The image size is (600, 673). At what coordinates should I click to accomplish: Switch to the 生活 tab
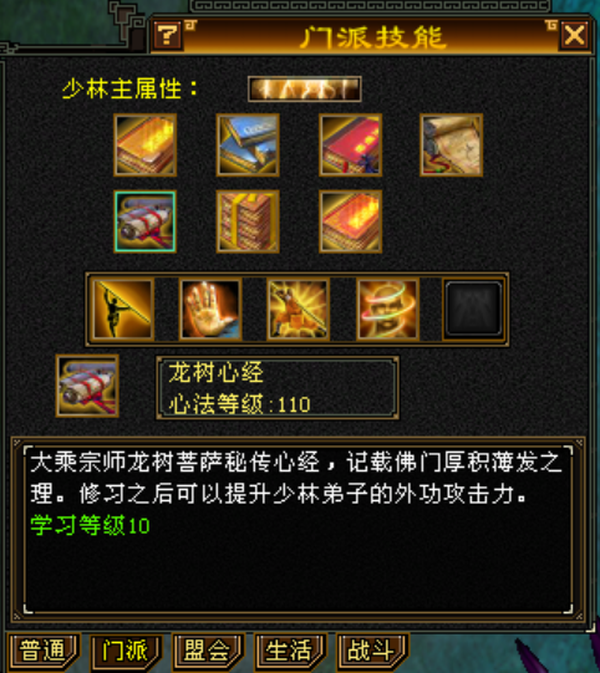(x=291, y=652)
